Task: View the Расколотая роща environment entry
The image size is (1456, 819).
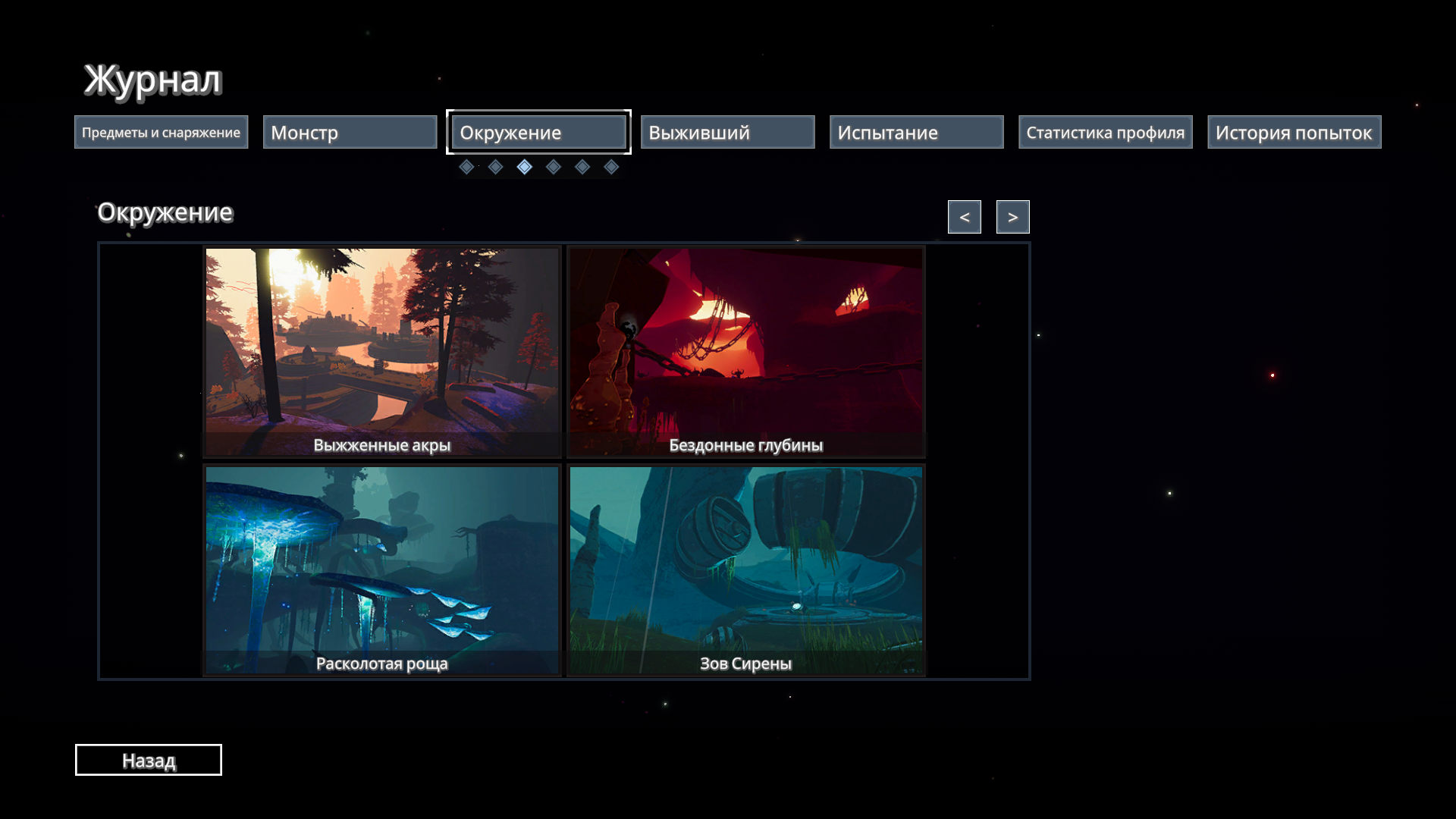Action: [382, 570]
